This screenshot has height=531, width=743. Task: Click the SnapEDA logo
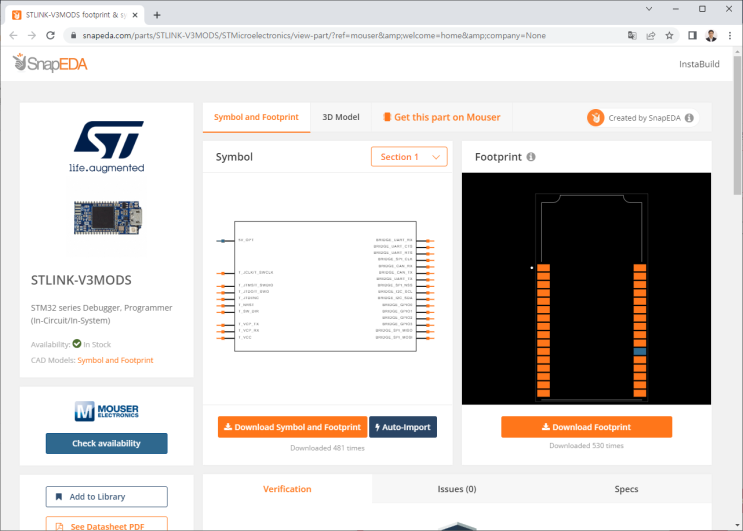(50, 63)
